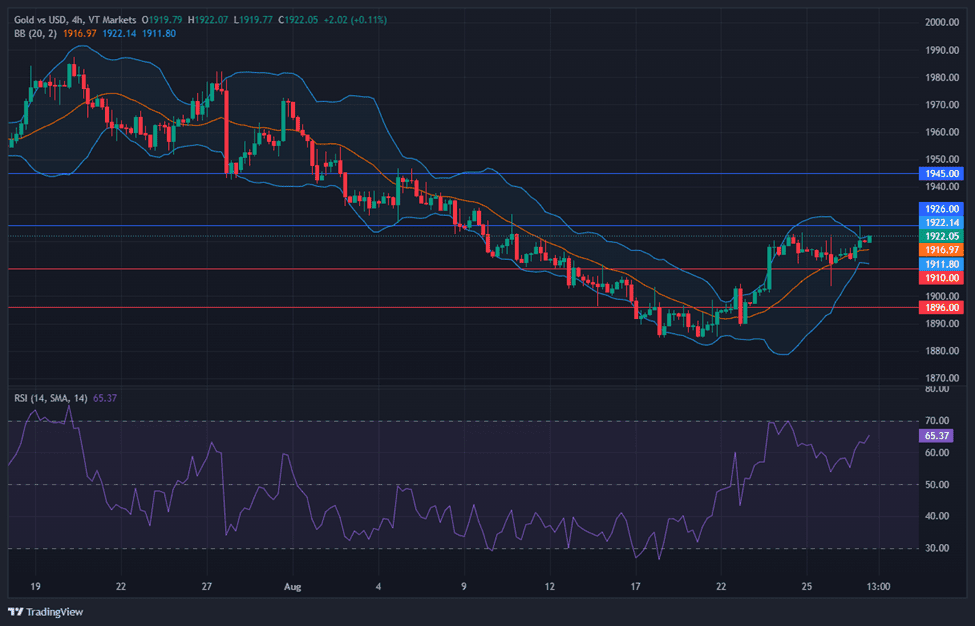Click the red 1910.00 price label
The image size is (975, 626).
click(941, 277)
